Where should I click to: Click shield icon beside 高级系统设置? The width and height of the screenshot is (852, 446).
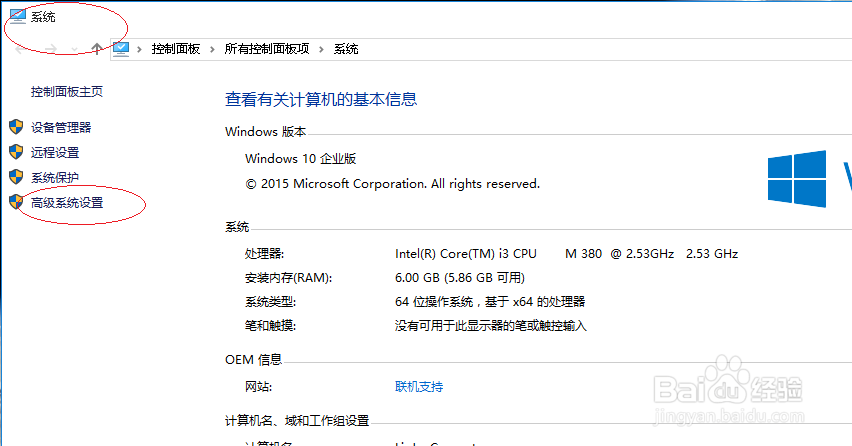coord(16,202)
